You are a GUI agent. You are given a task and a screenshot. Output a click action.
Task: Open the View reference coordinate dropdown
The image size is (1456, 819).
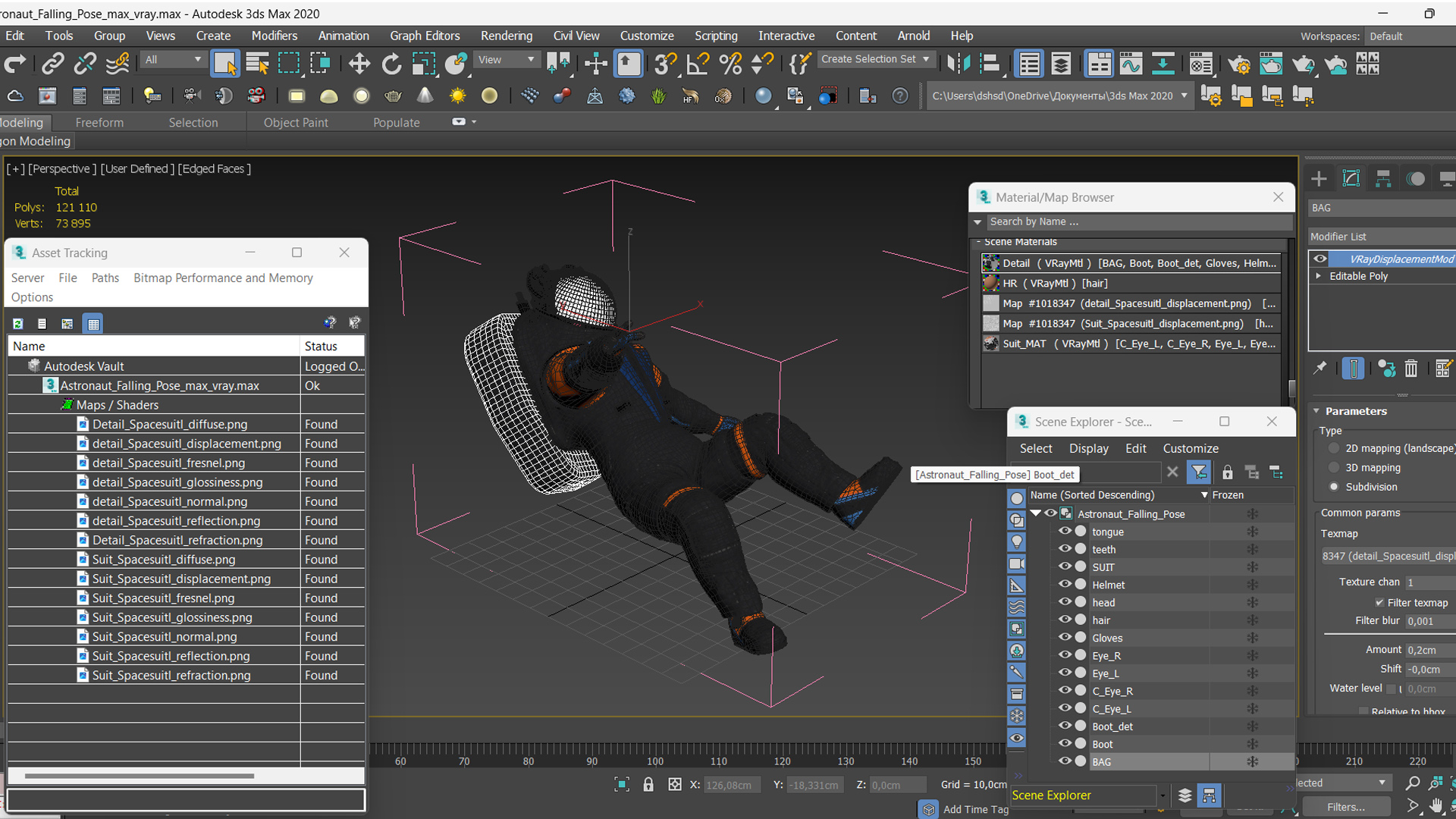click(507, 60)
